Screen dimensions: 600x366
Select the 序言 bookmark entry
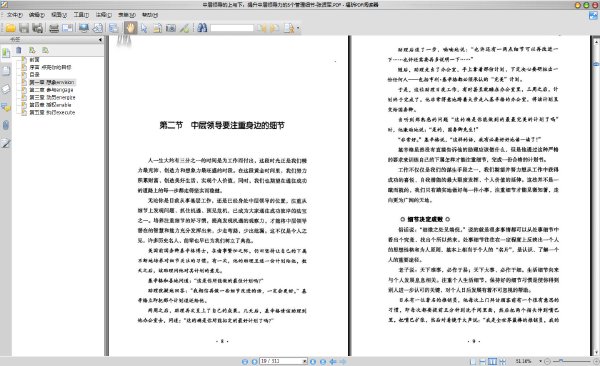point(51,67)
